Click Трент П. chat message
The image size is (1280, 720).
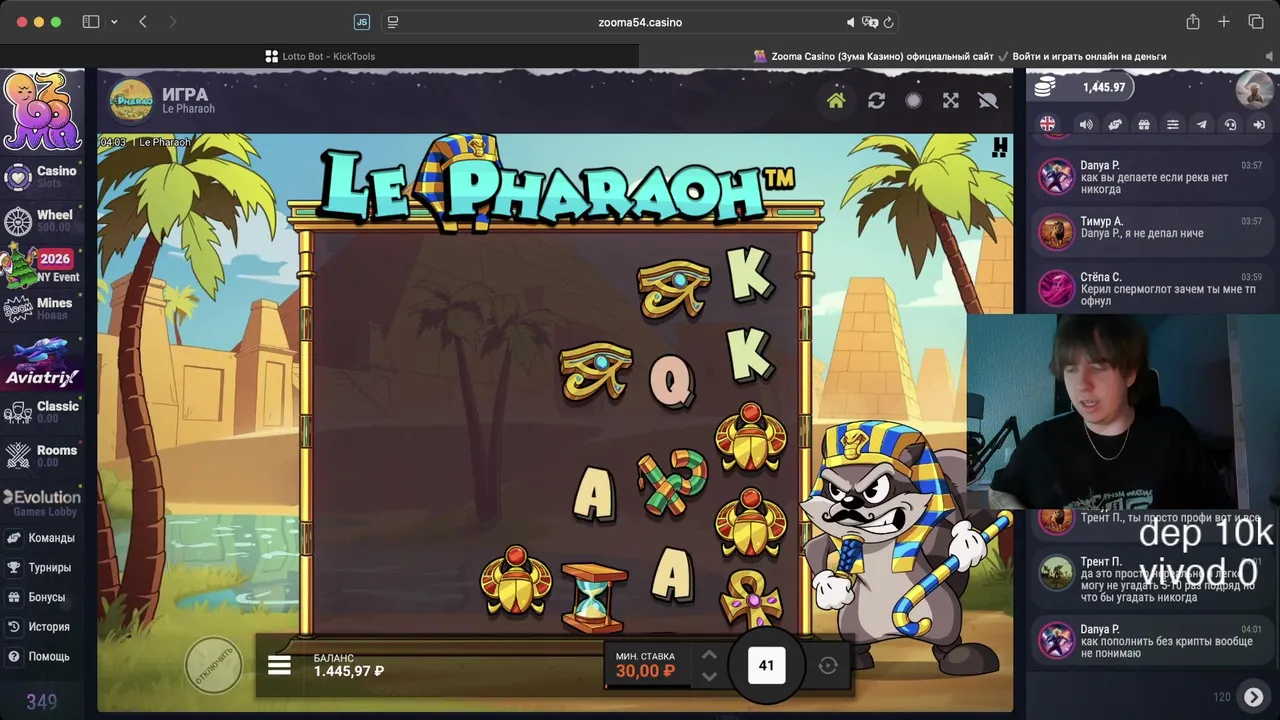(1151, 580)
